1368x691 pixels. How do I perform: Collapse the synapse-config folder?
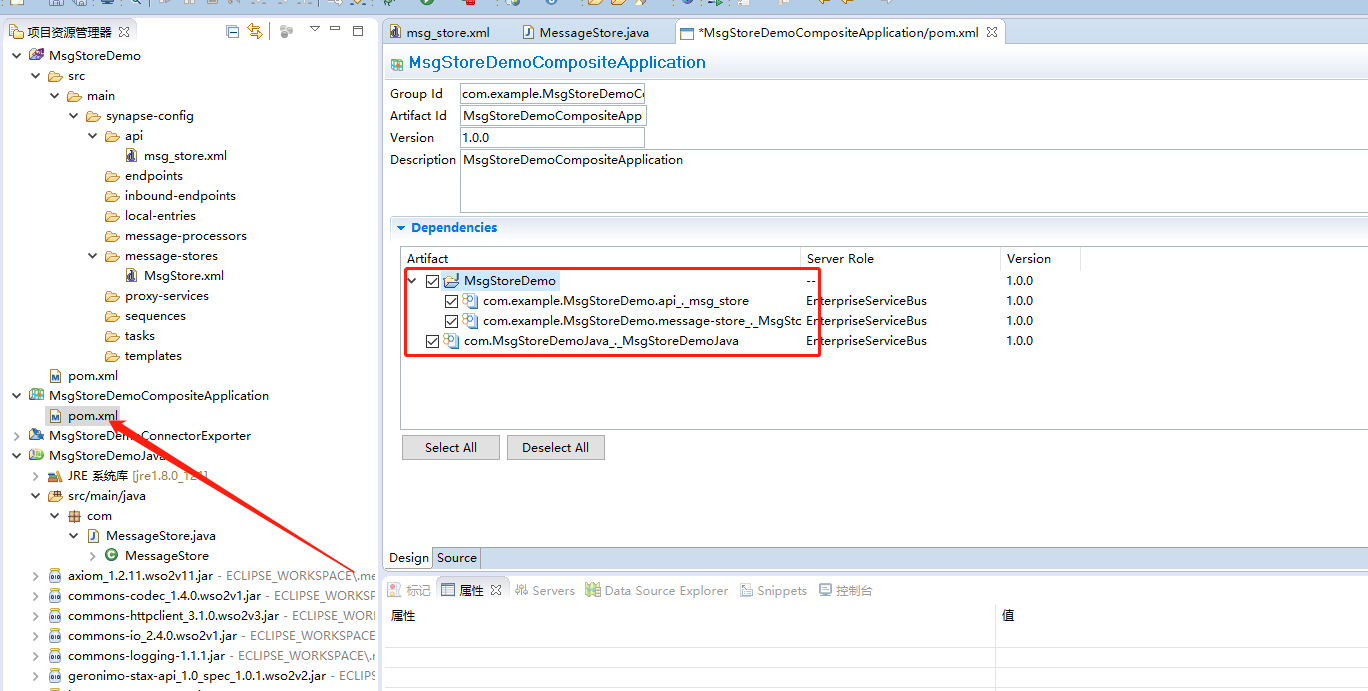coord(73,116)
